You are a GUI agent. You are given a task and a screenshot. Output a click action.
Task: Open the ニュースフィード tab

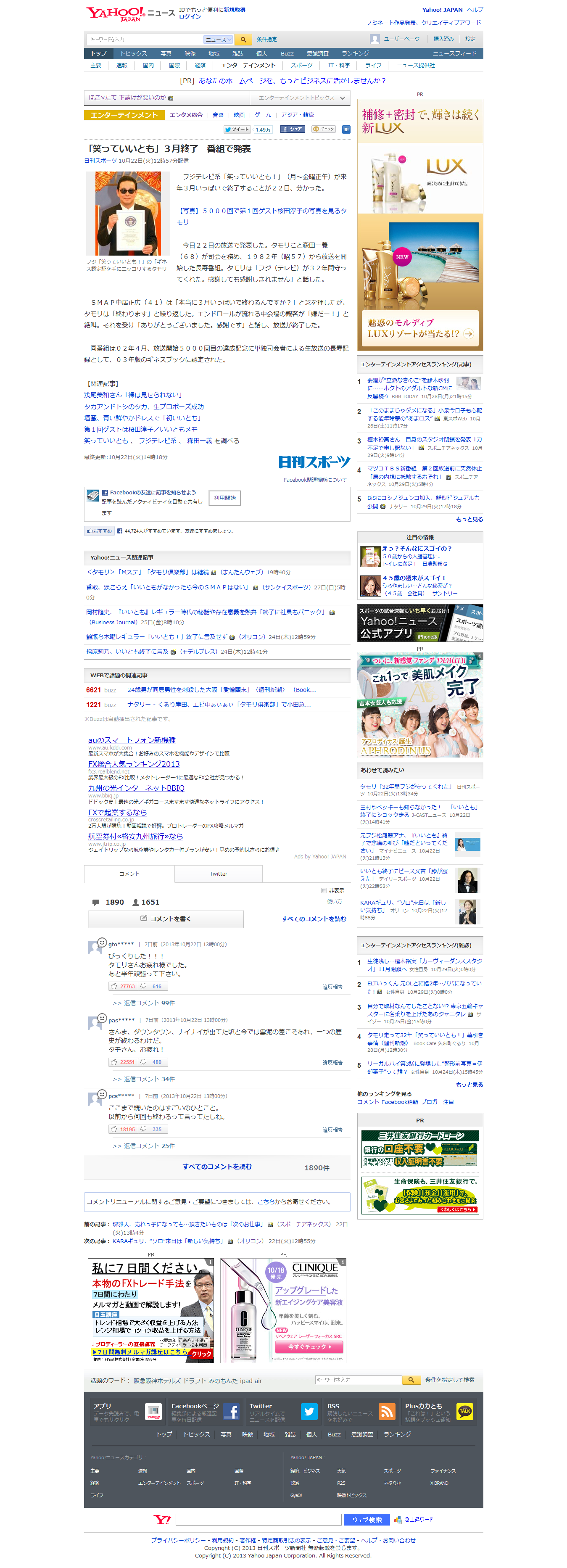pyautogui.click(x=454, y=53)
